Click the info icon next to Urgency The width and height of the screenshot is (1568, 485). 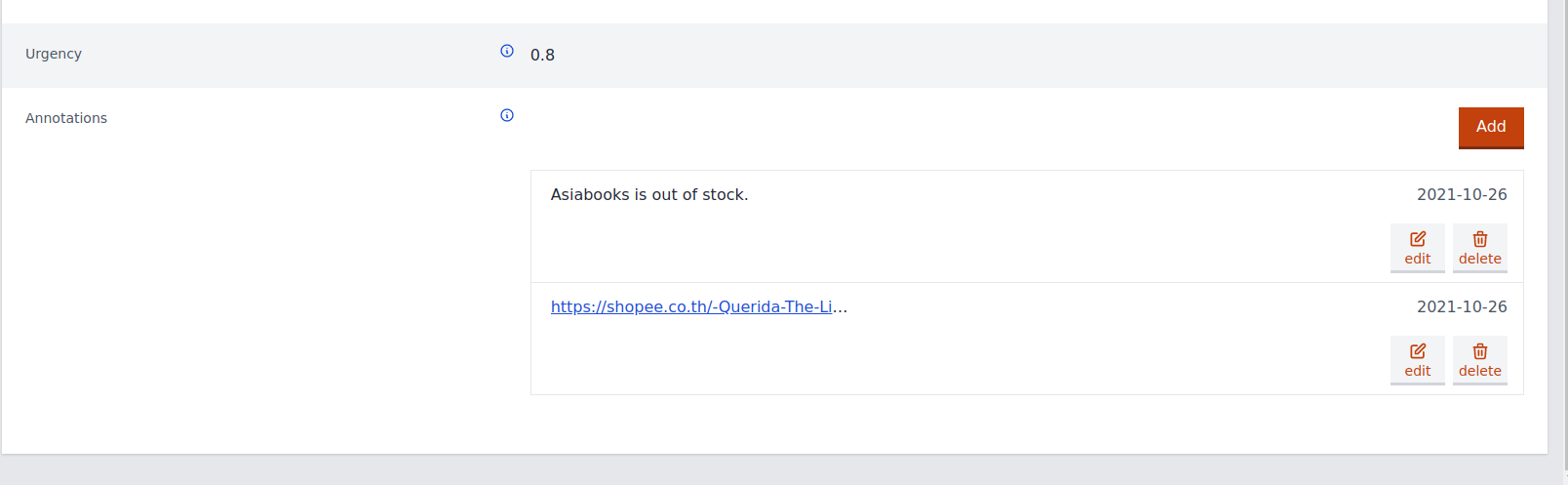click(x=507, y=51)
